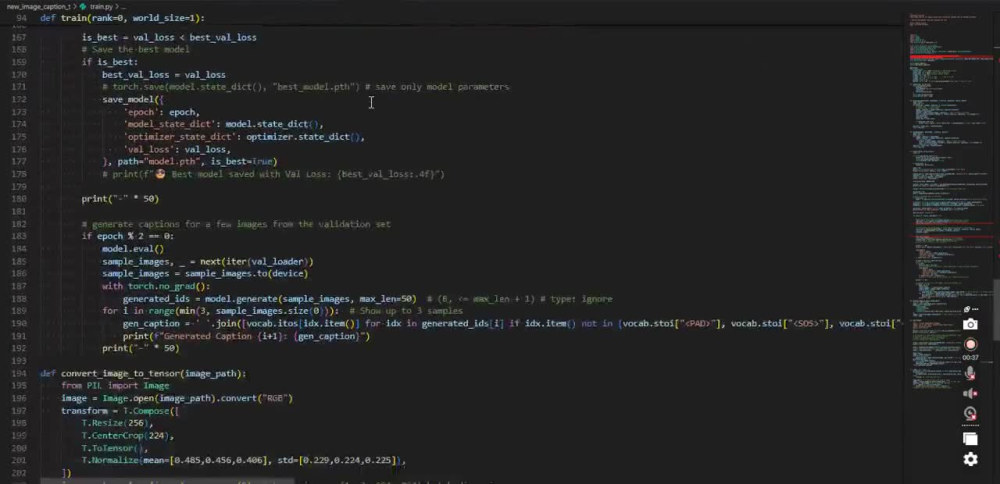Click line number 167 in the gutter
The height and width of the screenshot is (484, 1000).
point(19,37)
